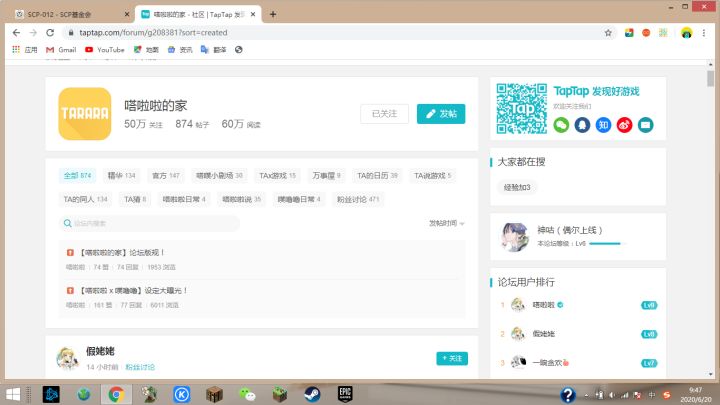Click the page vertical scrollbar
Image resolution: width=720 pixels, height=405 pixels.
coord(710,78)
